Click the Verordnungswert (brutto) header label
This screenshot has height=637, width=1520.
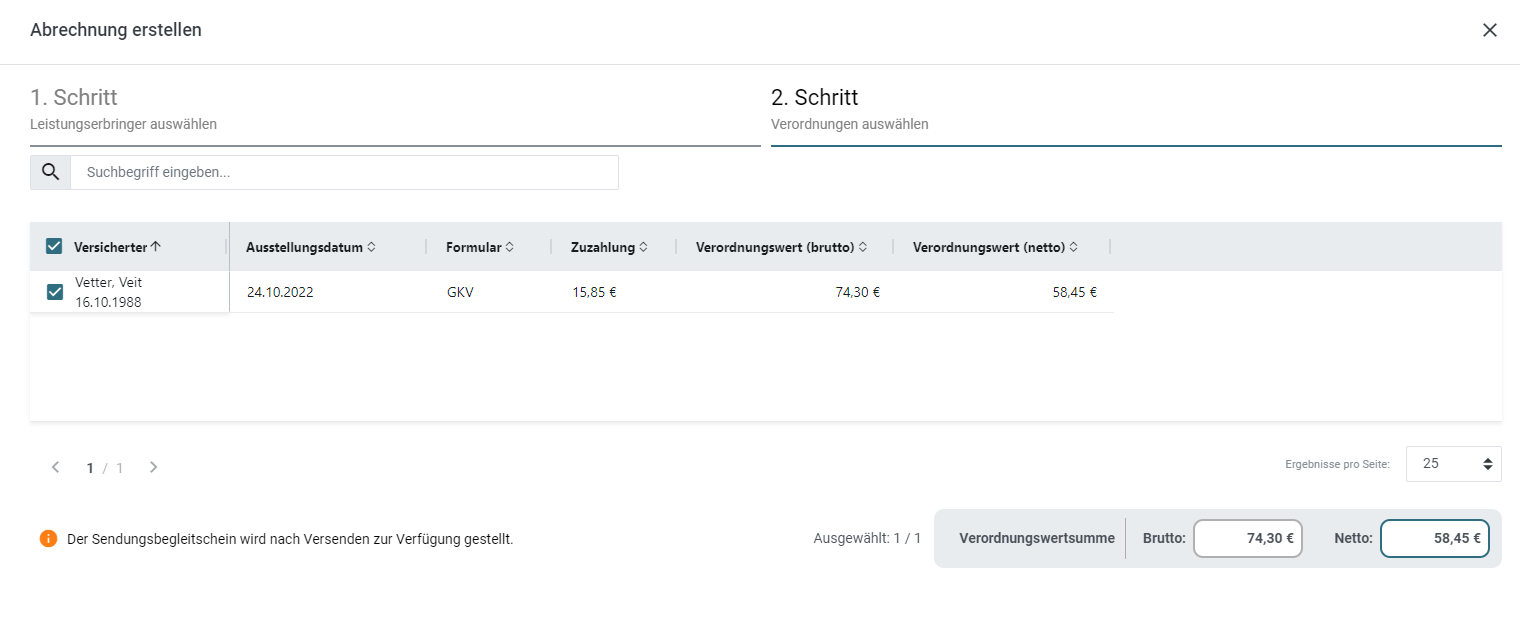pos(775,247)
